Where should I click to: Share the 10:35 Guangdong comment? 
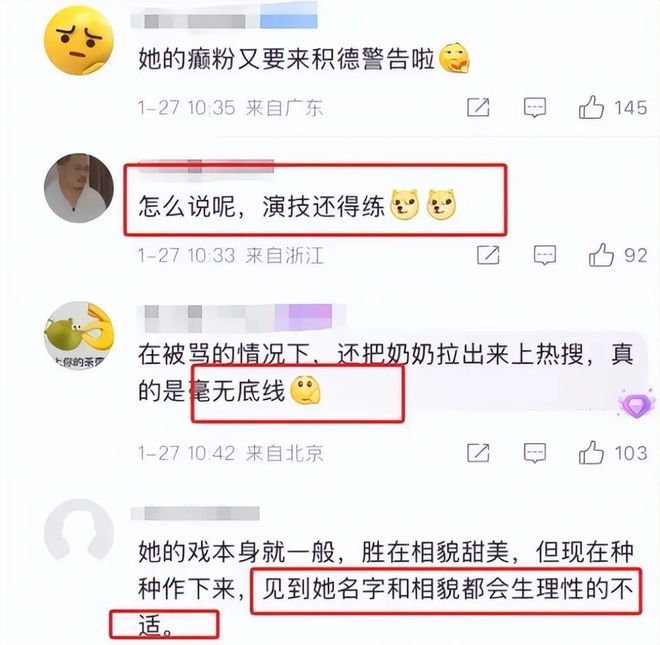click(478, 107)
